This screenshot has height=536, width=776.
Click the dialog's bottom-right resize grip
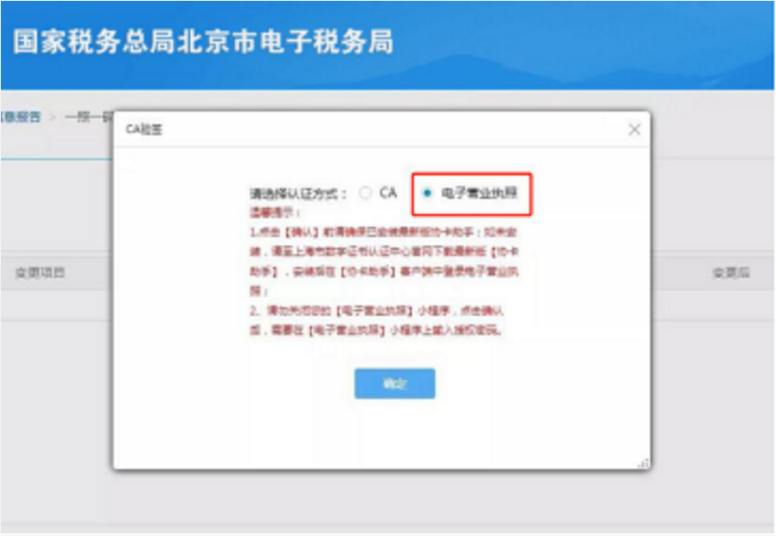(643, 463)
